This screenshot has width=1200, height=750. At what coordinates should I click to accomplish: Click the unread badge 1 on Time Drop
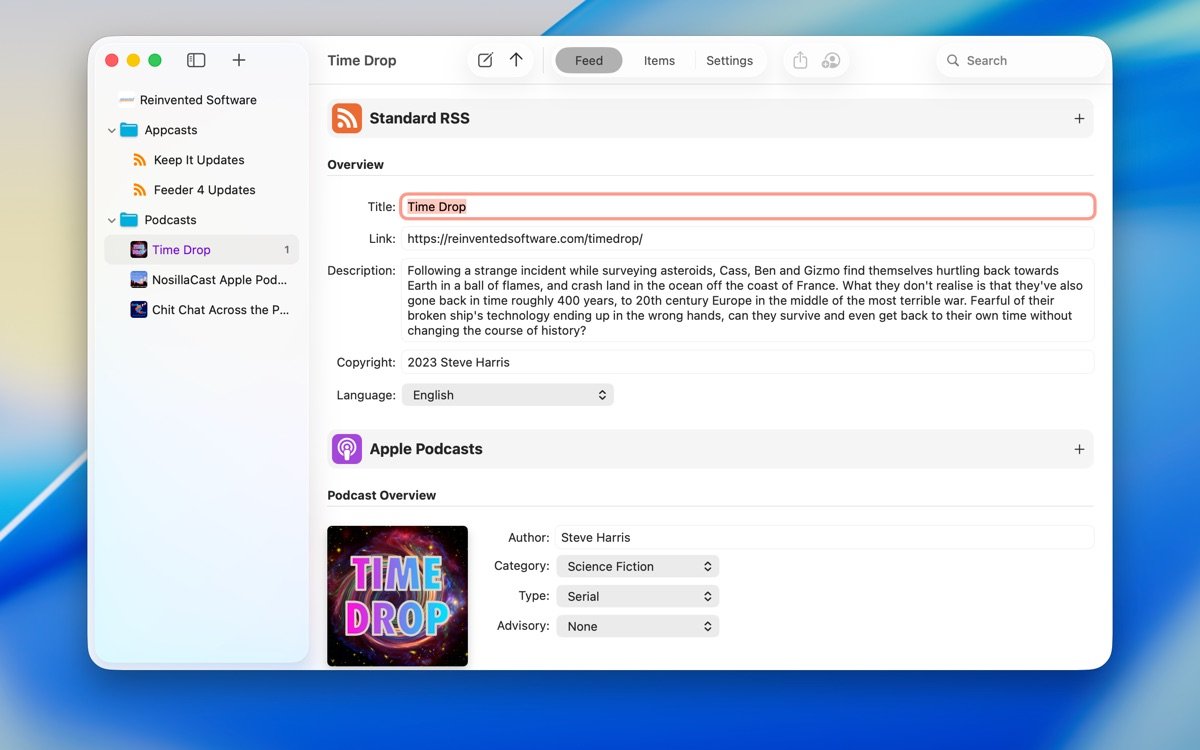(x=287, y=250)
